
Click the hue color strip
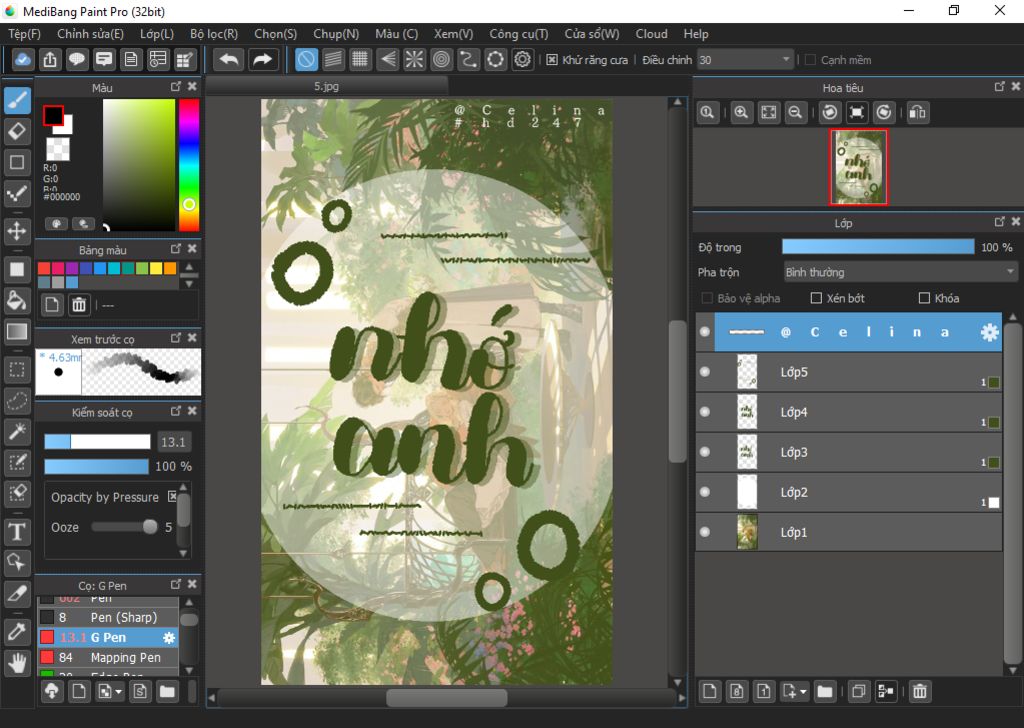[x=188, y=160]
